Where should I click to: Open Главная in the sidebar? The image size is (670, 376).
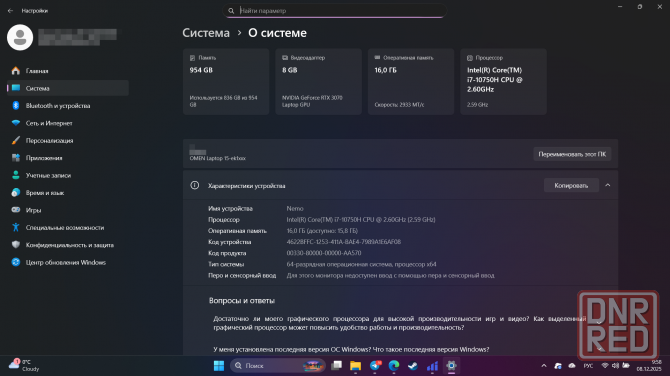(68, 70)
